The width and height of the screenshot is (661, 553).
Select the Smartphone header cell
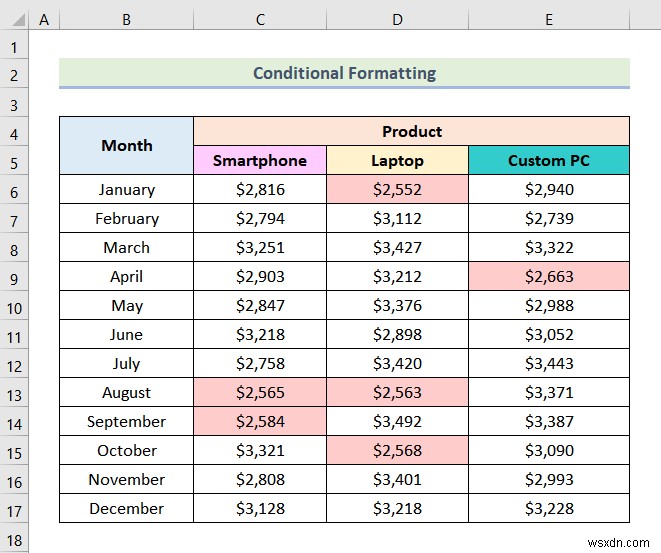pos(260,160)
